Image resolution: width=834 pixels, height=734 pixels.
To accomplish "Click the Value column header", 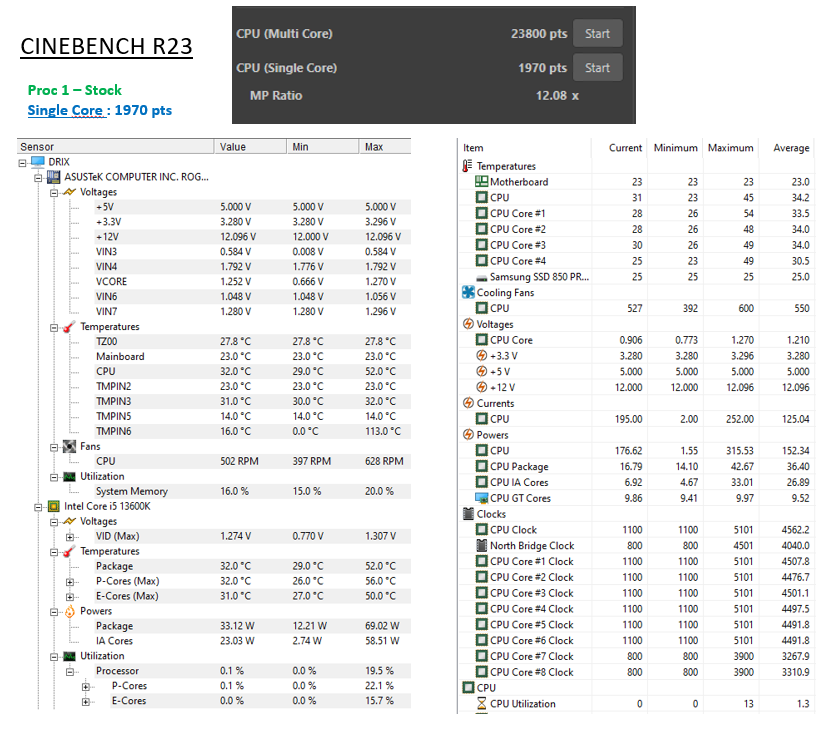I will point(250,146).
